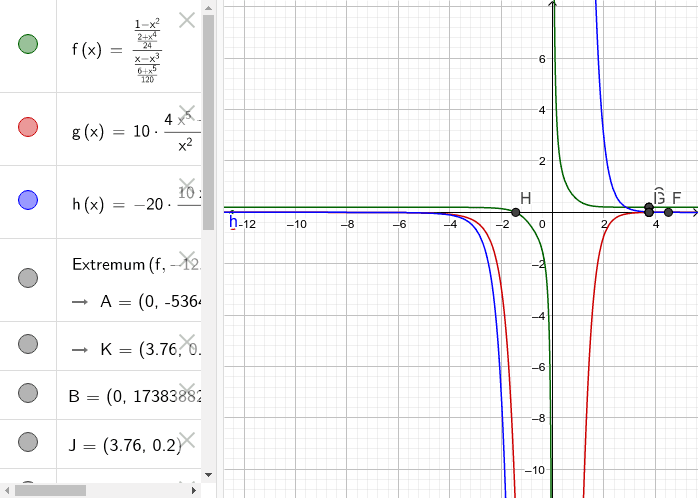This screenshot has width=700, height=500.
Task: Select the B = (0, 17383882 entry
Action: [135, 396]
